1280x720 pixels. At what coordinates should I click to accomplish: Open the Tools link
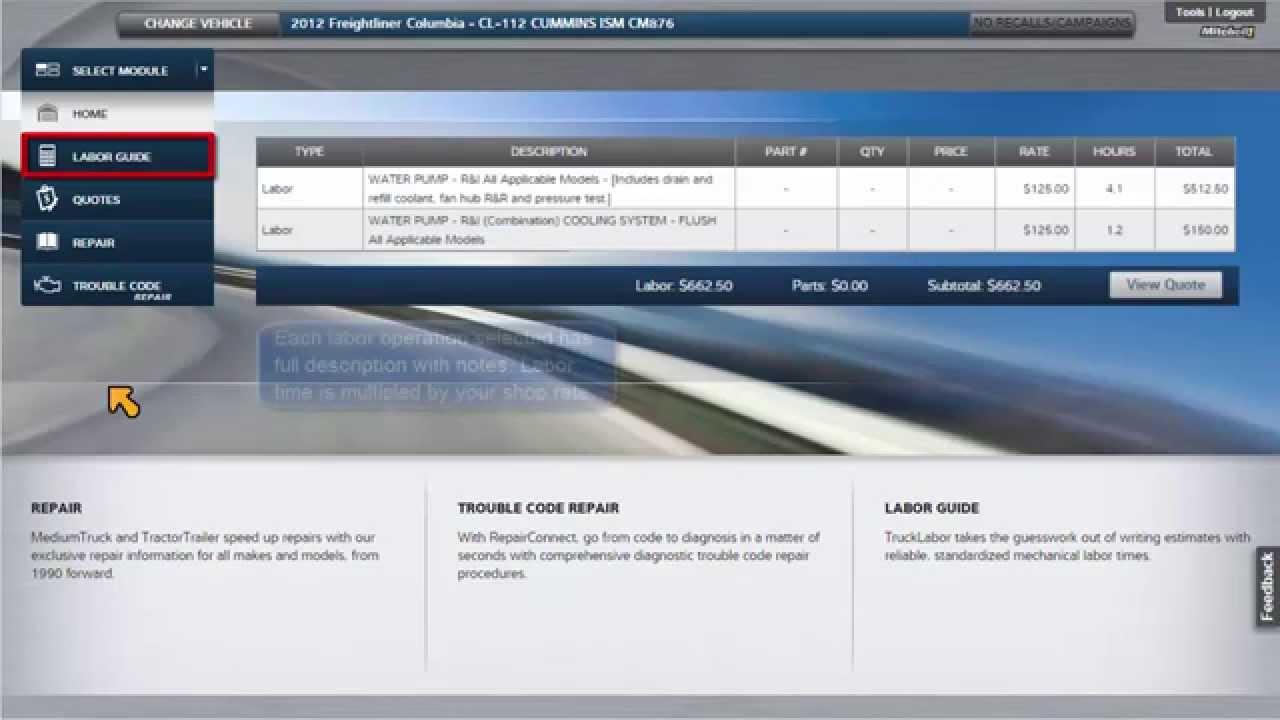click(1190, 12)
